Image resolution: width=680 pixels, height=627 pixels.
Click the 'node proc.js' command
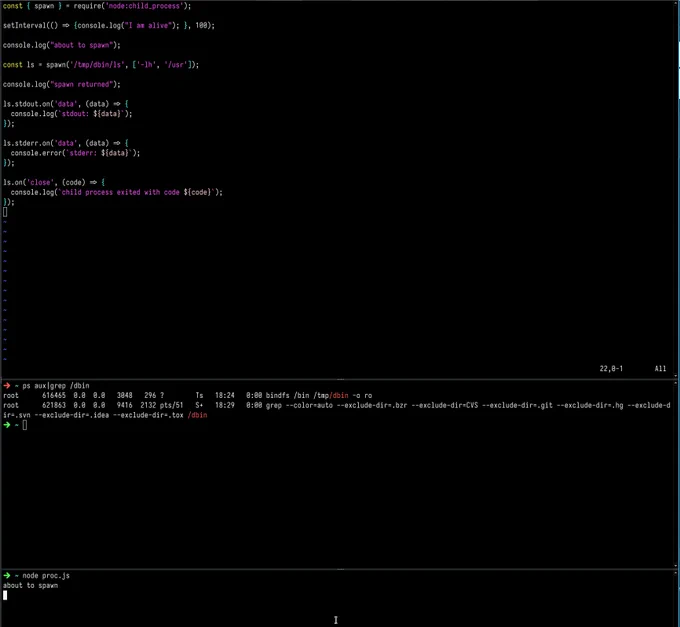point(46,576)
